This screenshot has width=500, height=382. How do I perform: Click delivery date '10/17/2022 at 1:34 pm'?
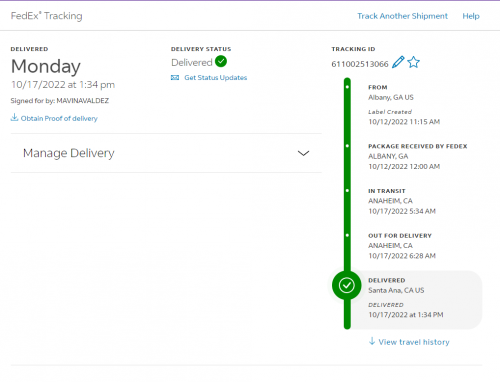[63, 85]
